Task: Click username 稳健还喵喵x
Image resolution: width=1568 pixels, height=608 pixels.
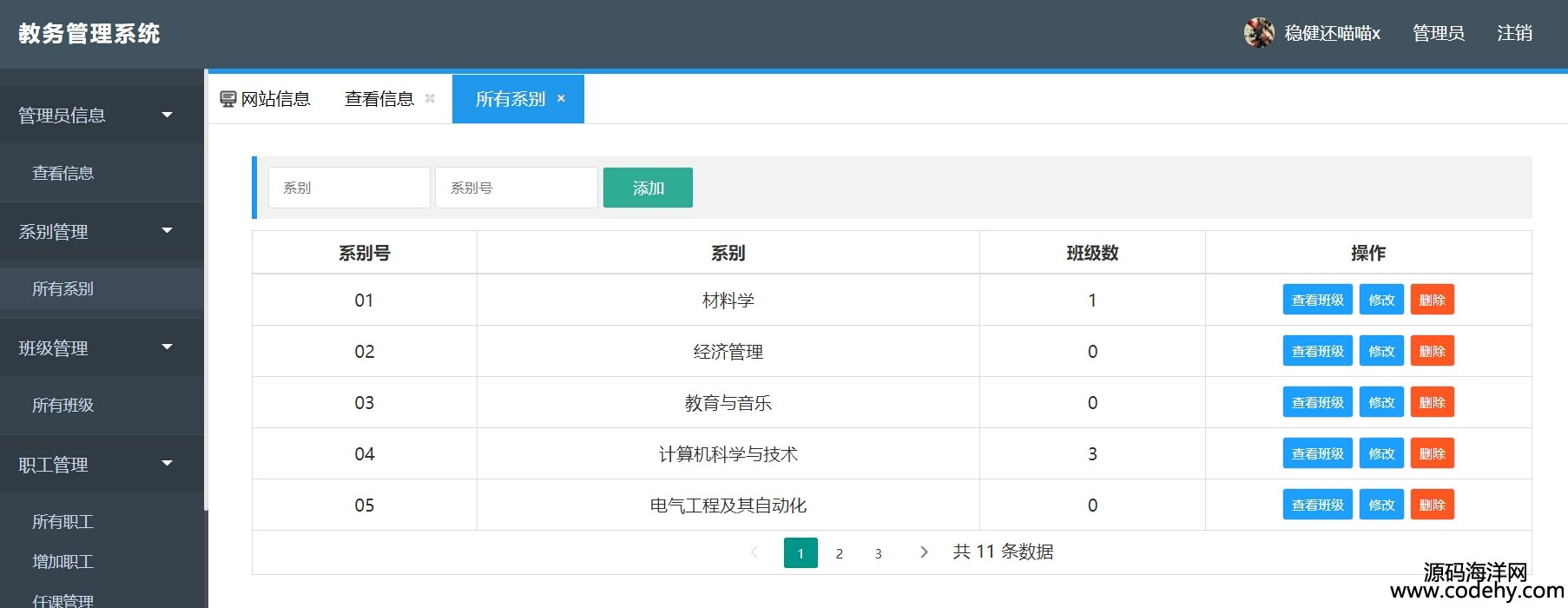Action: pos(1332,33)
